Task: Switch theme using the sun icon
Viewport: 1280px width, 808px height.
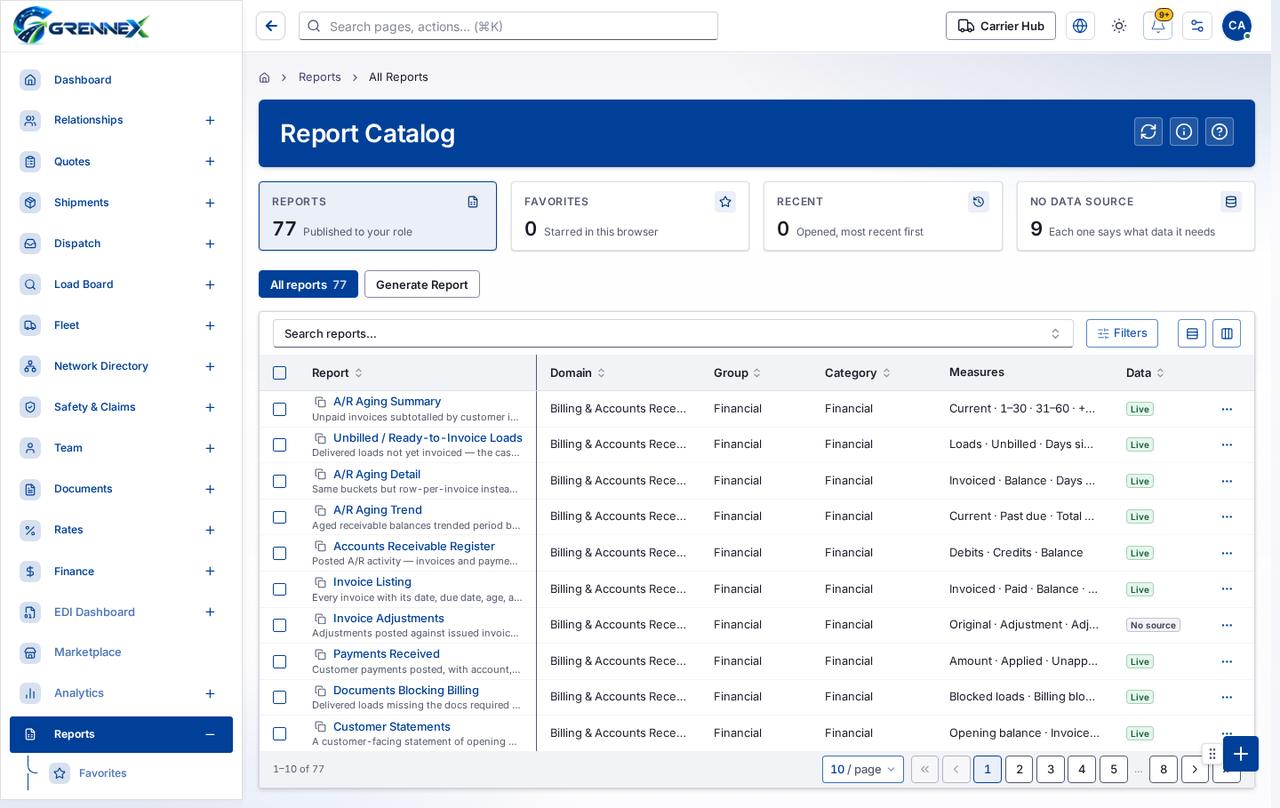Action: coord(1119,26)
